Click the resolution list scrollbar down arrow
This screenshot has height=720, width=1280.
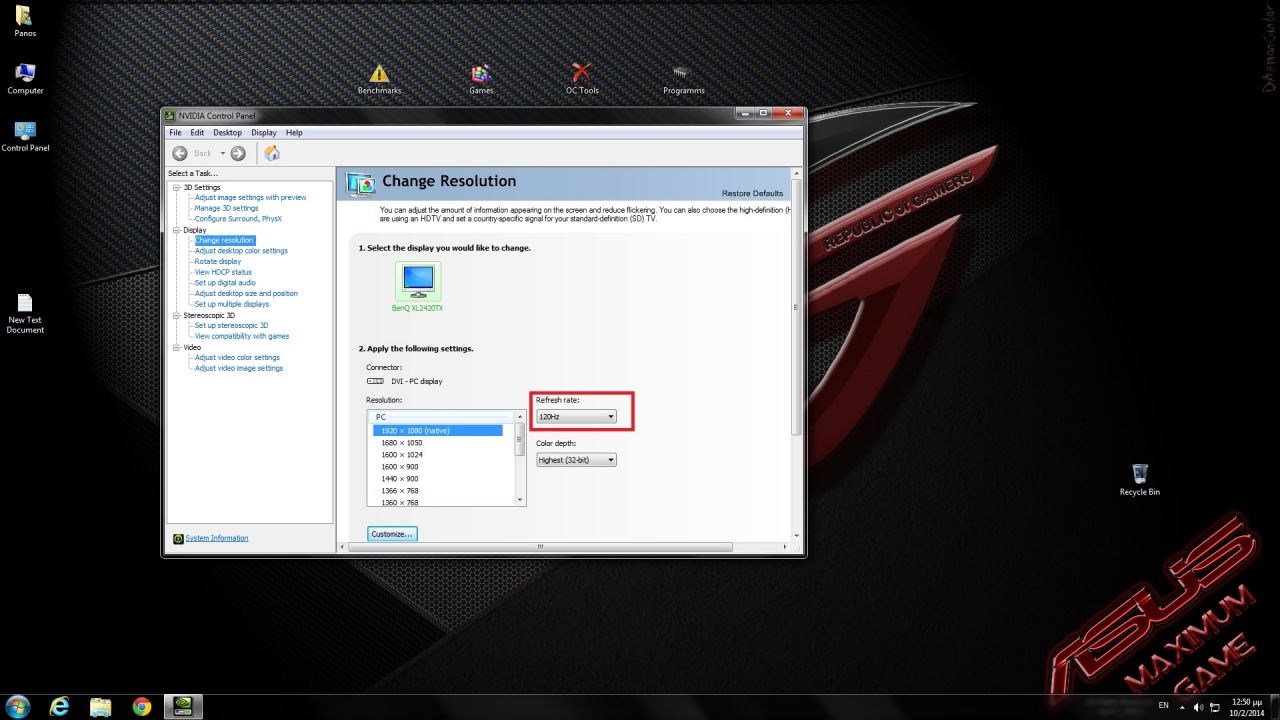click(x=520, y=500)
